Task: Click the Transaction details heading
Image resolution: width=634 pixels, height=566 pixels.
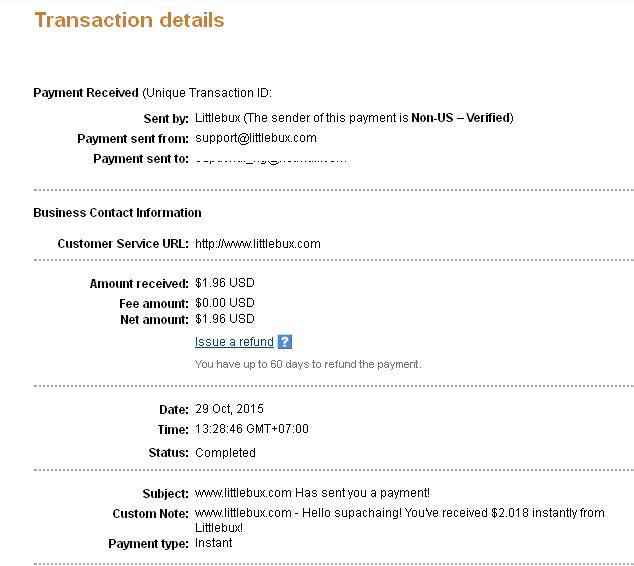Action: point(129,20)
